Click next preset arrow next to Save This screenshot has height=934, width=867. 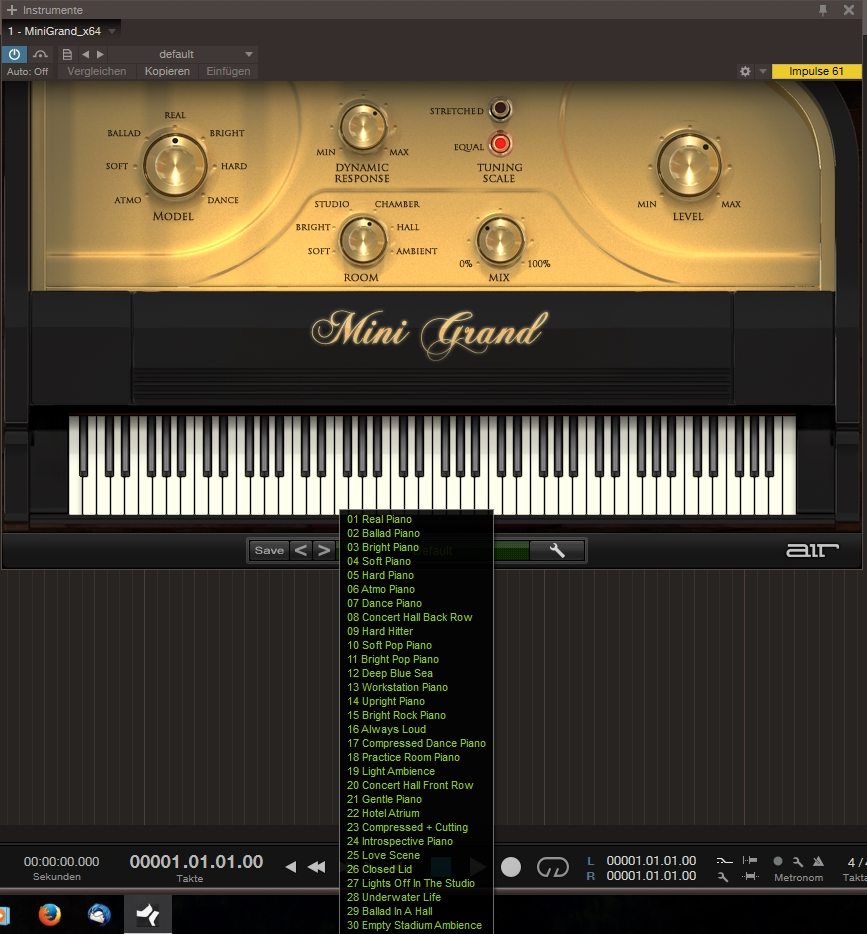(x=323, y=550)
